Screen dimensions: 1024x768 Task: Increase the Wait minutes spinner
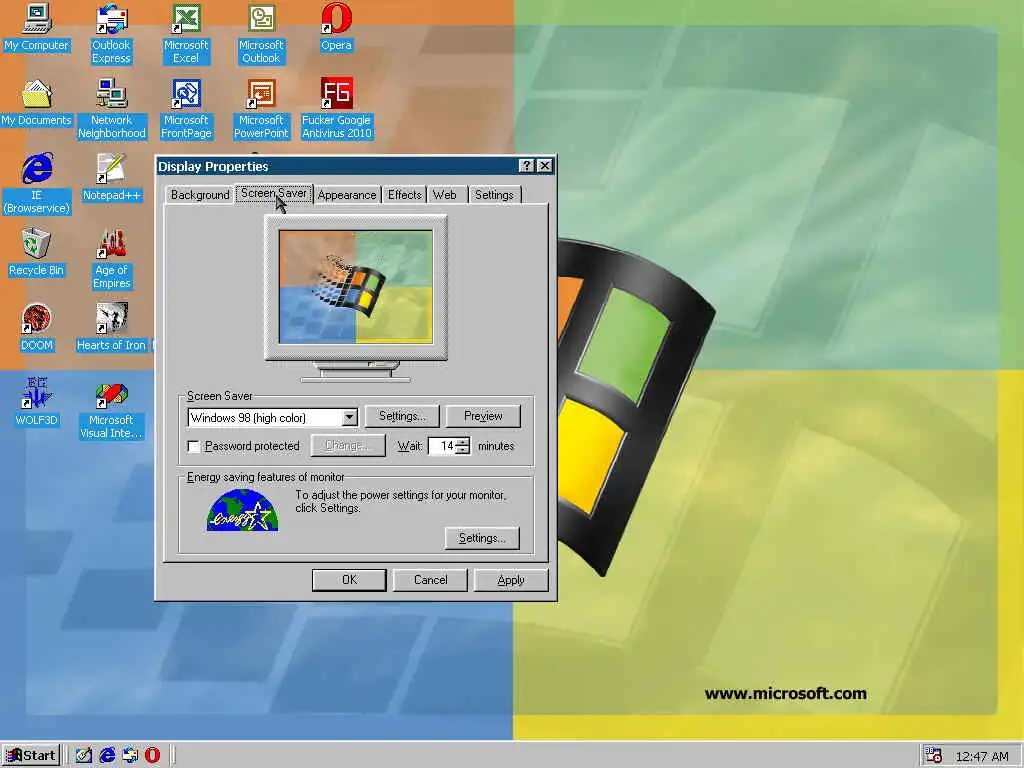pyautogui.click(x=463, y=441)
